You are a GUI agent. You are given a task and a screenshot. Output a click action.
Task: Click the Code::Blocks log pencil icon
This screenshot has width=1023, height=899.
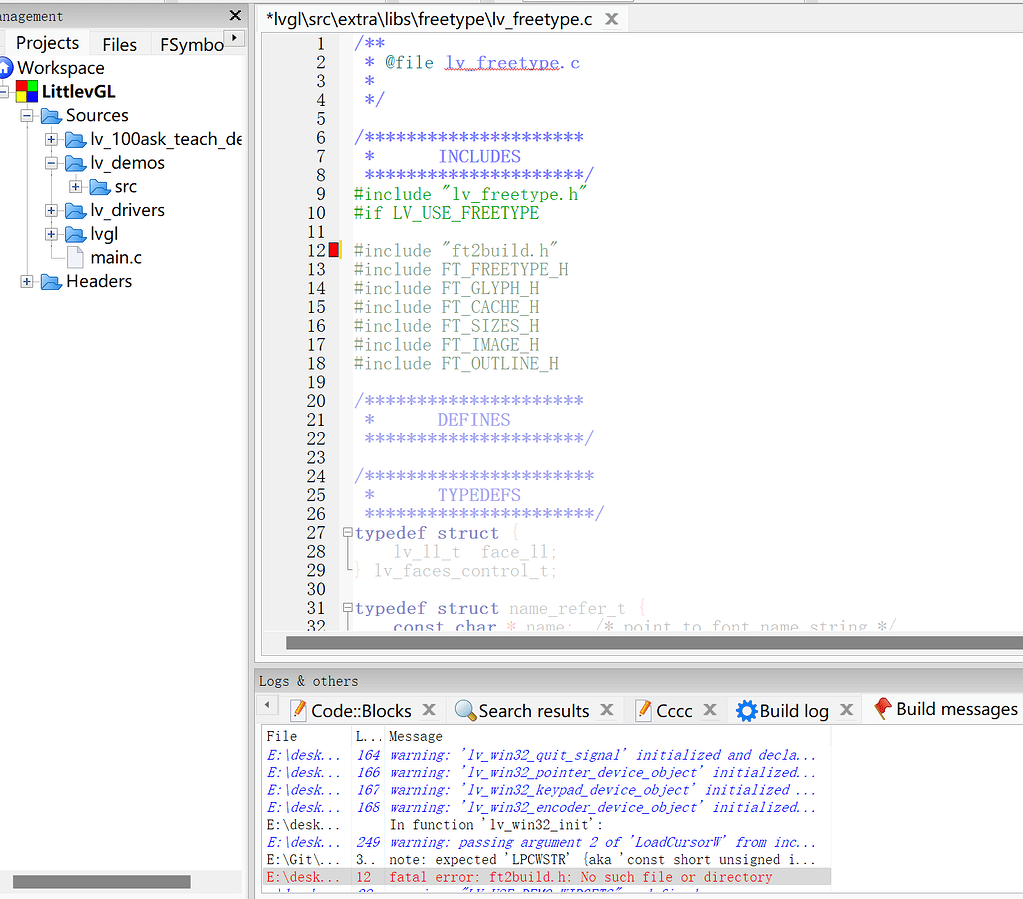298,710
